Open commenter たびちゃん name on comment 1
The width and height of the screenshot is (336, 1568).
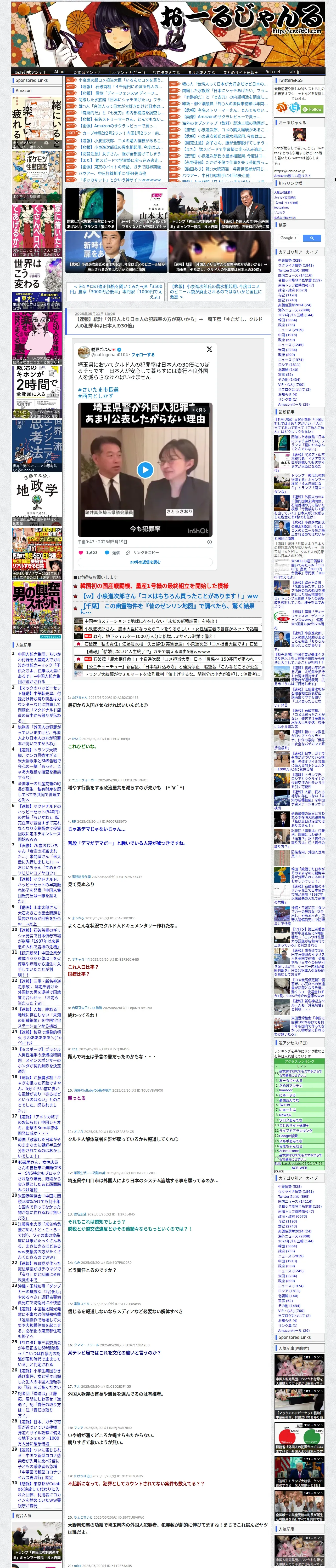point(79,697)
